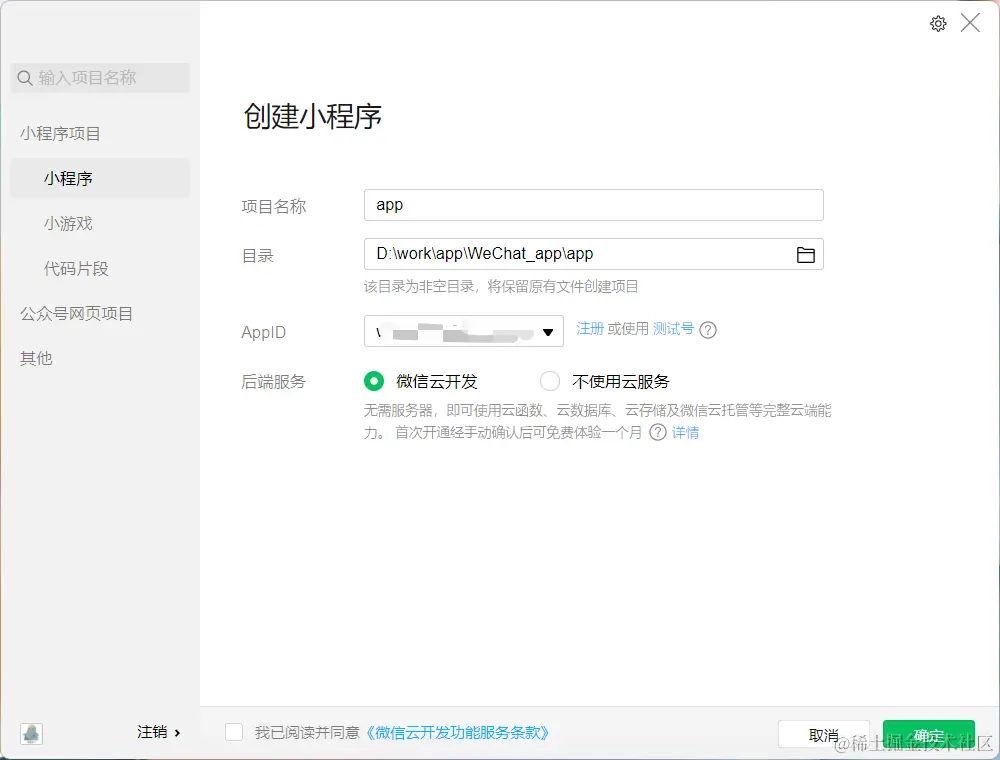Image resolution: width=1000 pixels, height=760 pixels.
Task: Open 代码片段 sidebar item
Action: tap(76, 268)
